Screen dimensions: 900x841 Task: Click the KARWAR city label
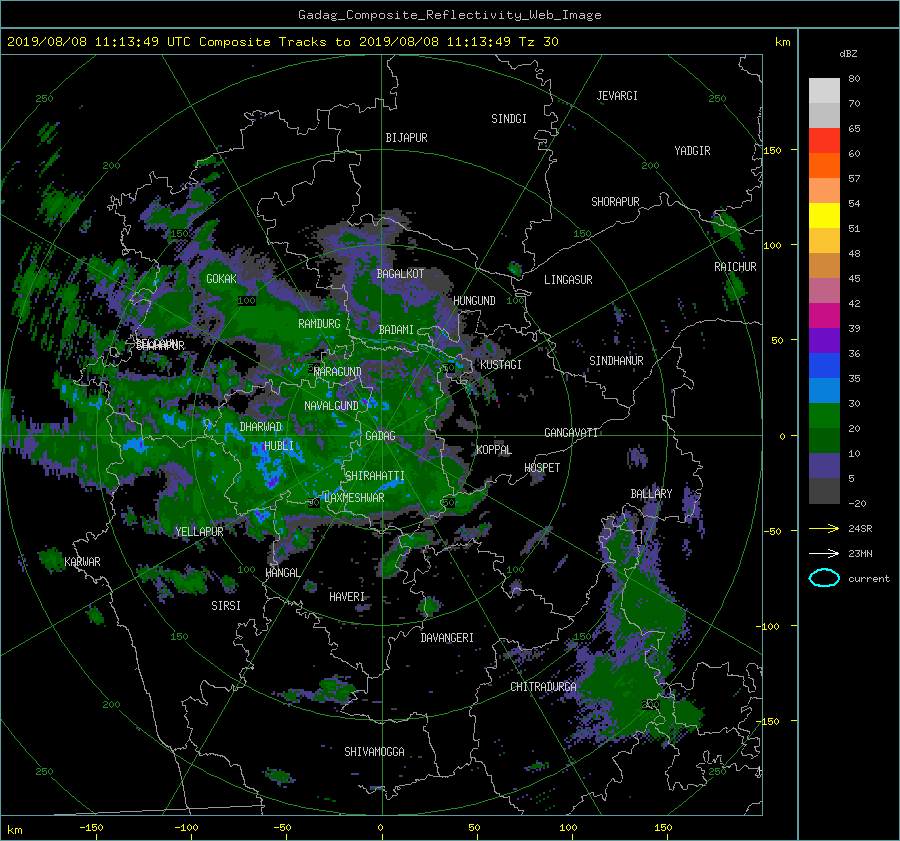[82, 561]
